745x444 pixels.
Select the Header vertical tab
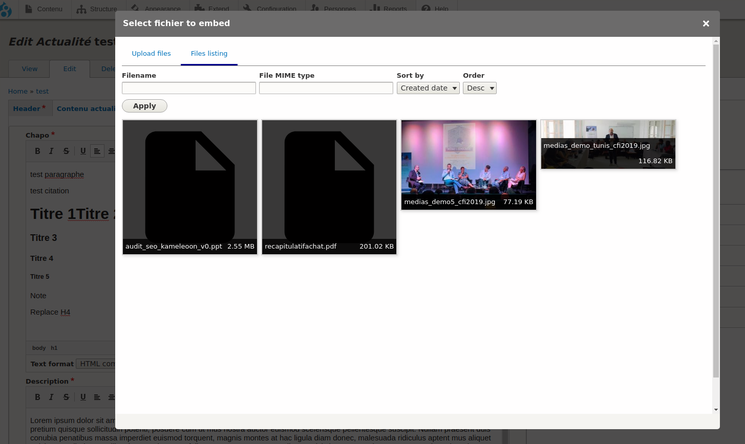click(29, 108)
